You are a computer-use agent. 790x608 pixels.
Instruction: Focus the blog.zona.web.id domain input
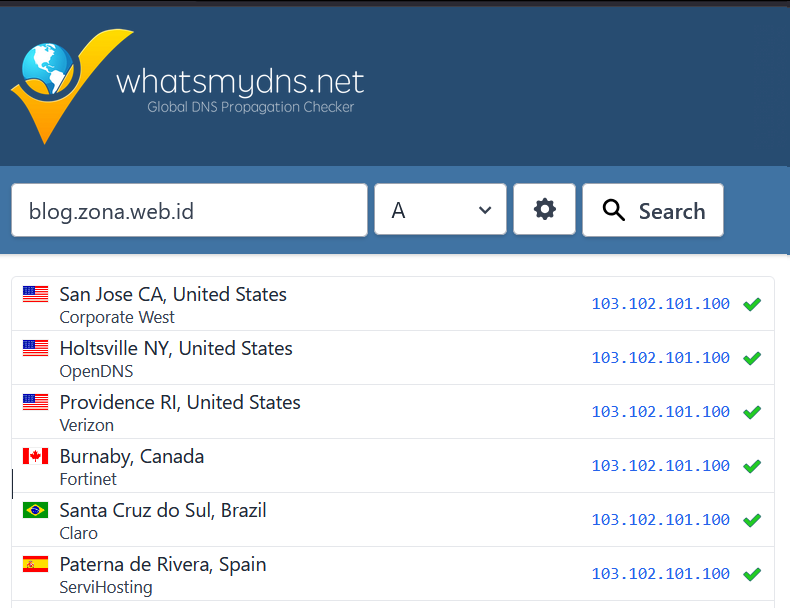tap(189, 210)
